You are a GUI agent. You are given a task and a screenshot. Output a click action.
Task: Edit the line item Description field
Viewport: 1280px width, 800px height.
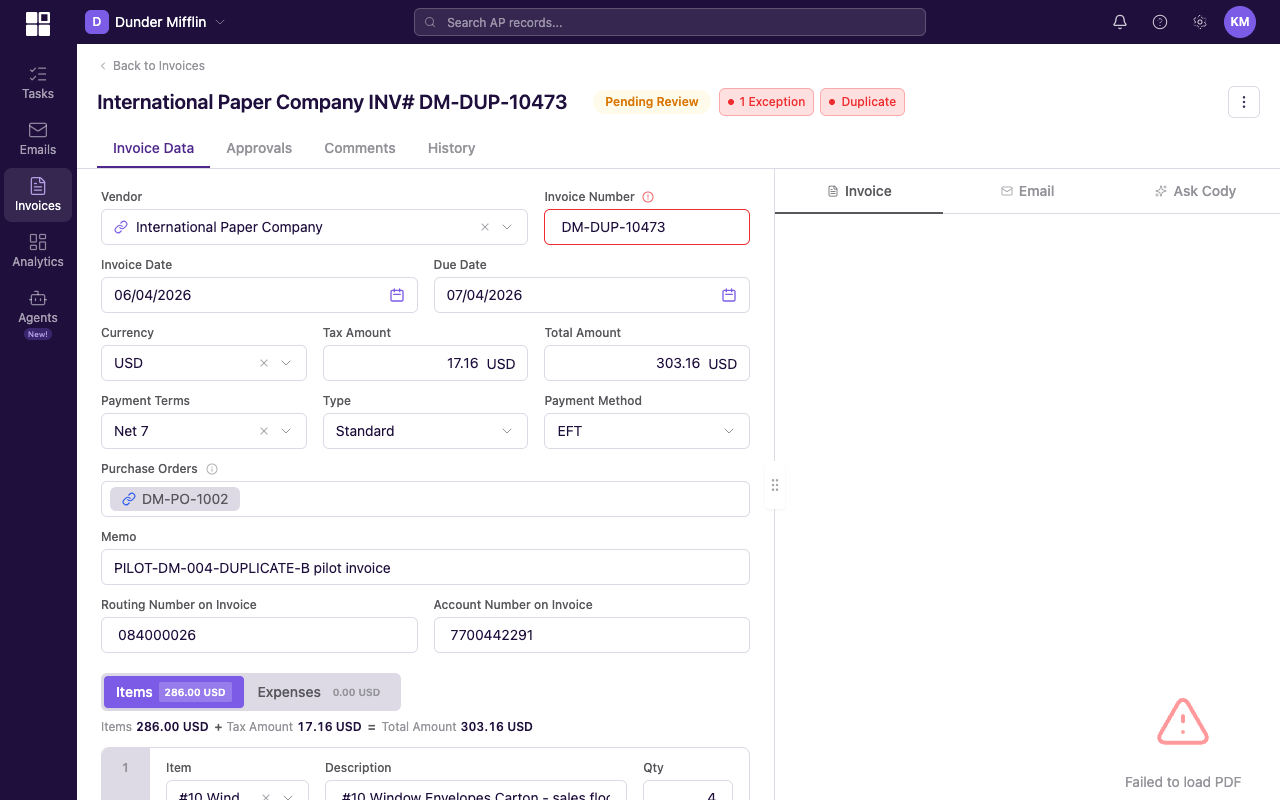(x=476, y=791)
